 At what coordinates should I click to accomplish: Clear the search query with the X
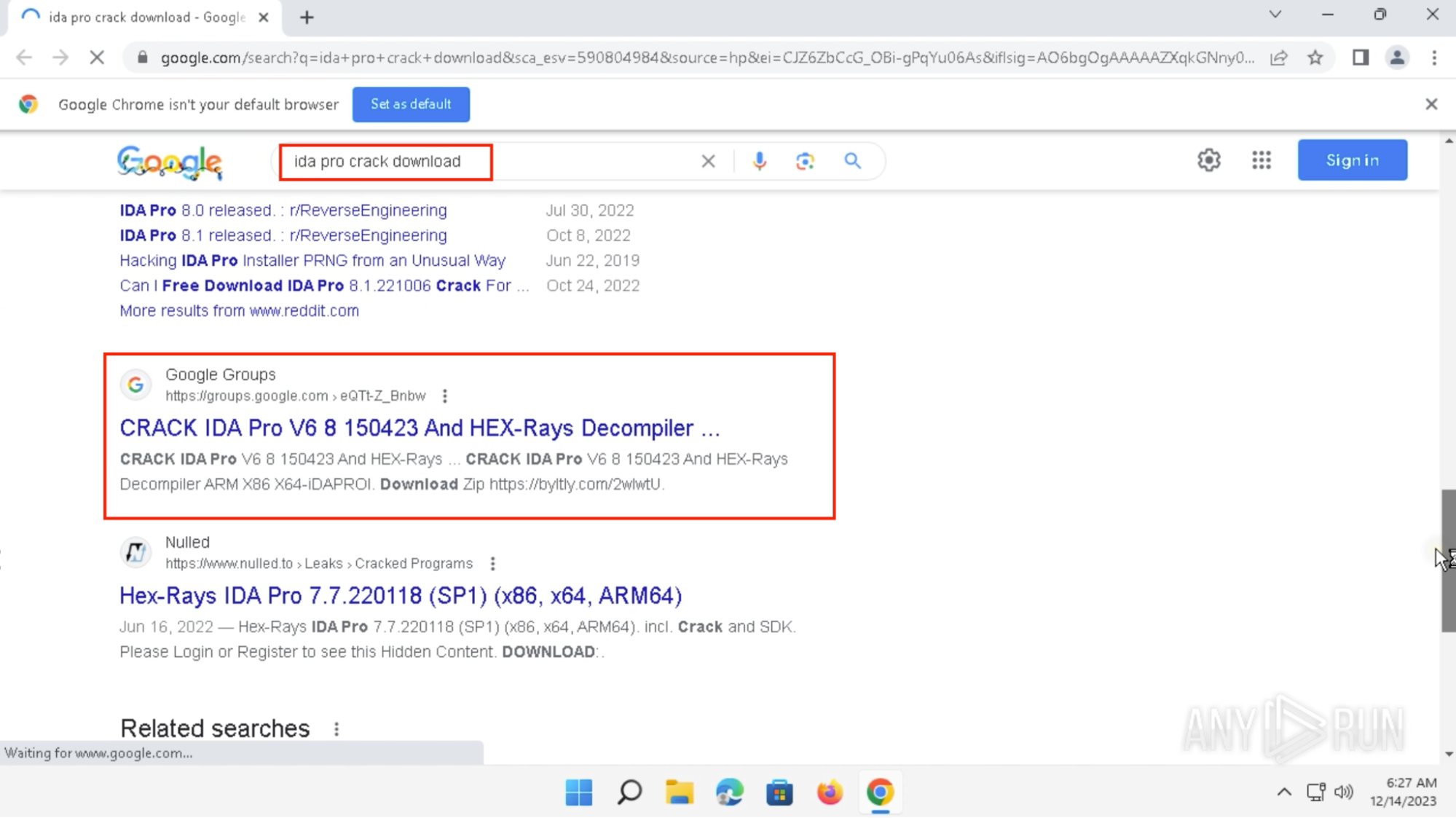[x=707, y=161]
